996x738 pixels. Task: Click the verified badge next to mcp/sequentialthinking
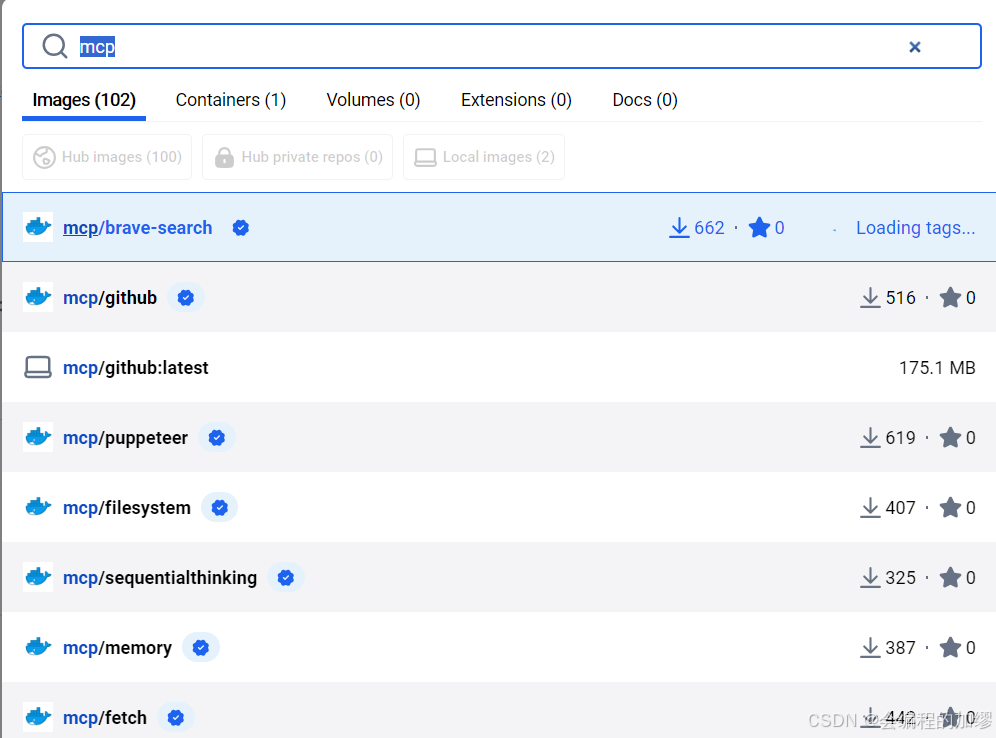pos(286,577)
